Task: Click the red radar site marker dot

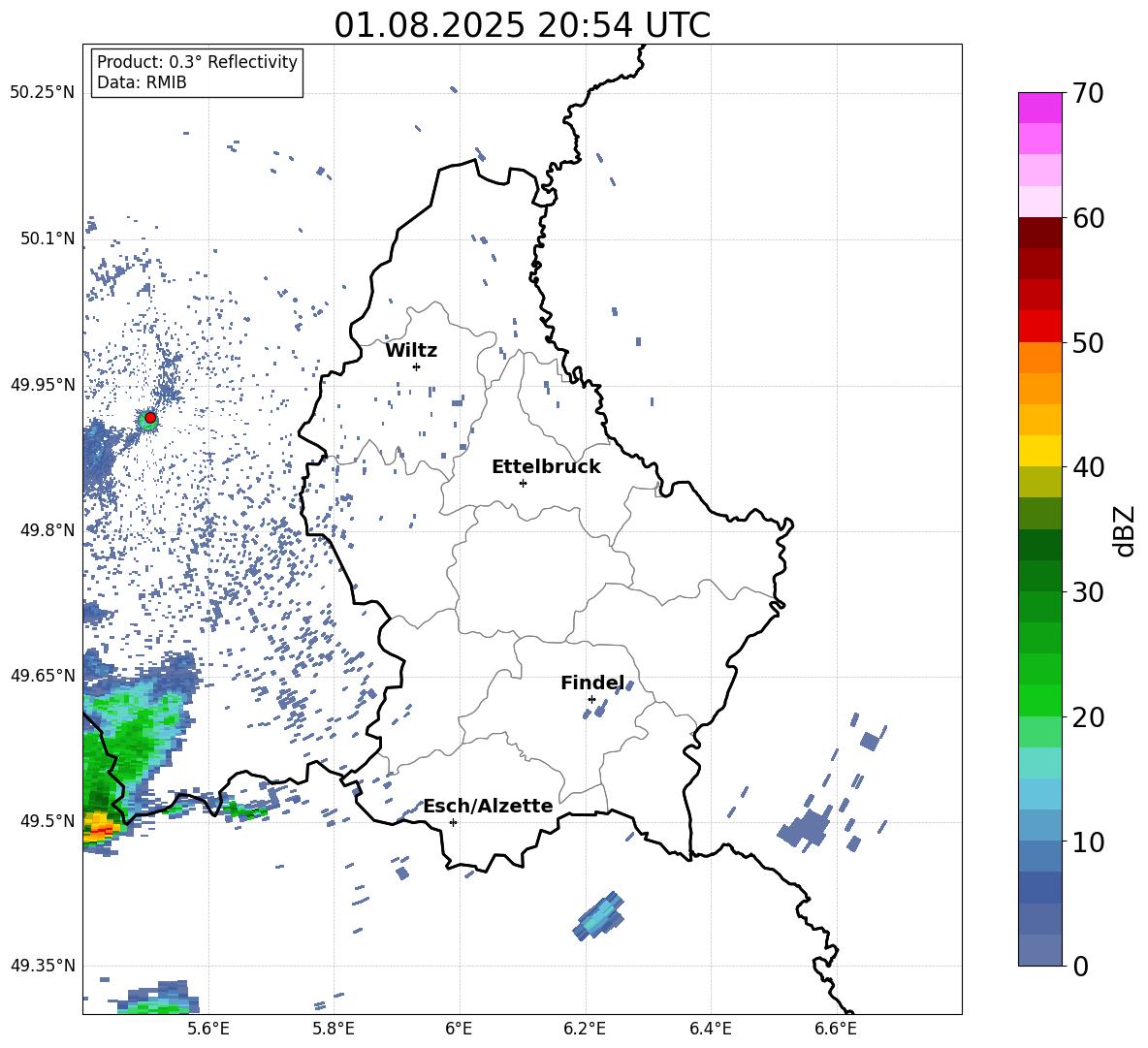Action: pos(150,418)
